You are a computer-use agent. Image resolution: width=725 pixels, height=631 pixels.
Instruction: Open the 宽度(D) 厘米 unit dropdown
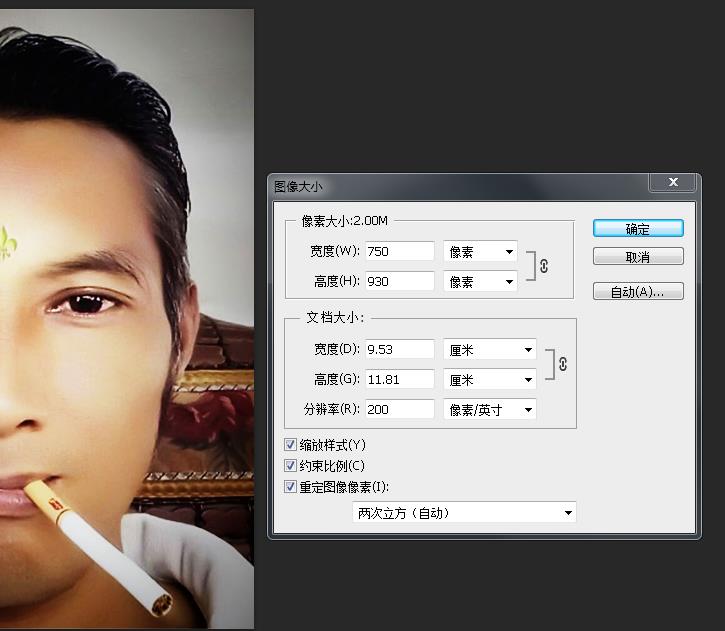tap(490, 349)
